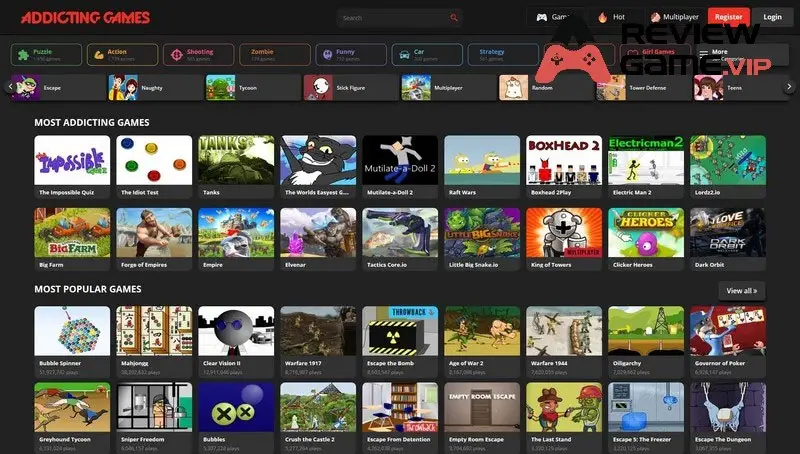Image resolution: width=800 pixels, height=454 pixels.
Task: Open the Lordz2.io thumbnail
Action: 728,160
